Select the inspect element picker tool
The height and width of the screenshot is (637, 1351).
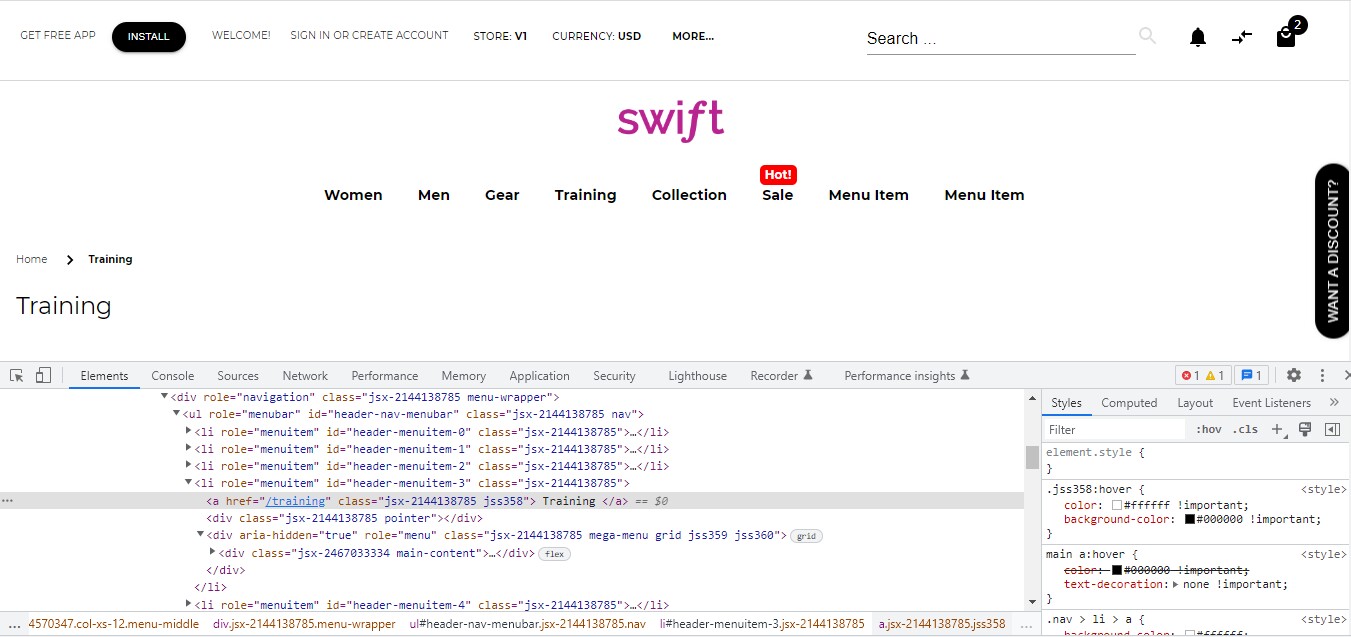pyautogui.click(x=15, y=374)
